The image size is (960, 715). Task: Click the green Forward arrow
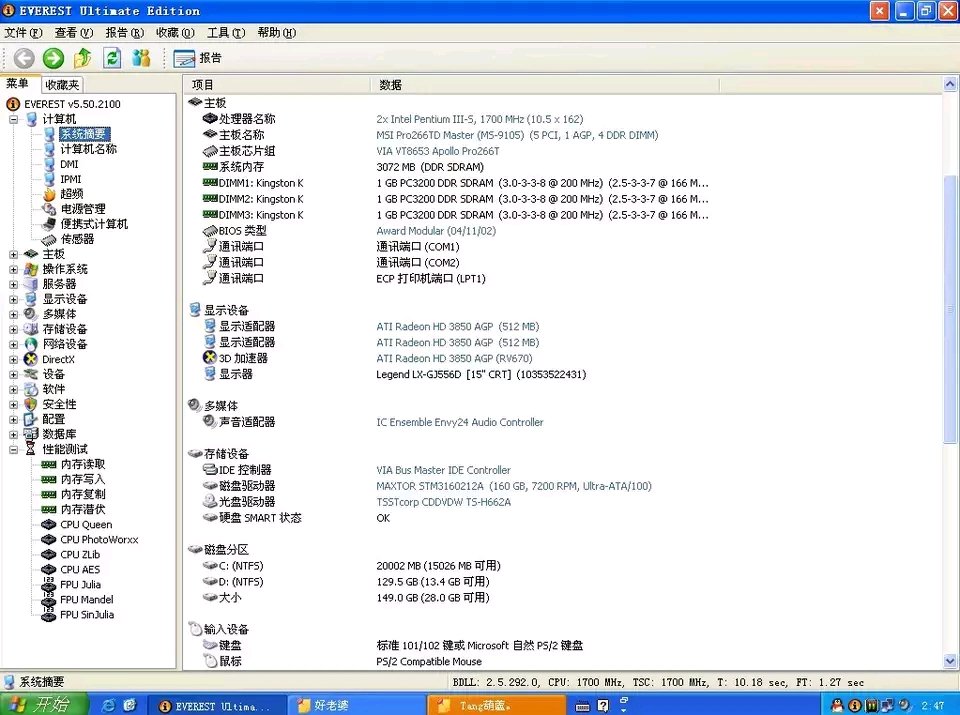point(53,58)
